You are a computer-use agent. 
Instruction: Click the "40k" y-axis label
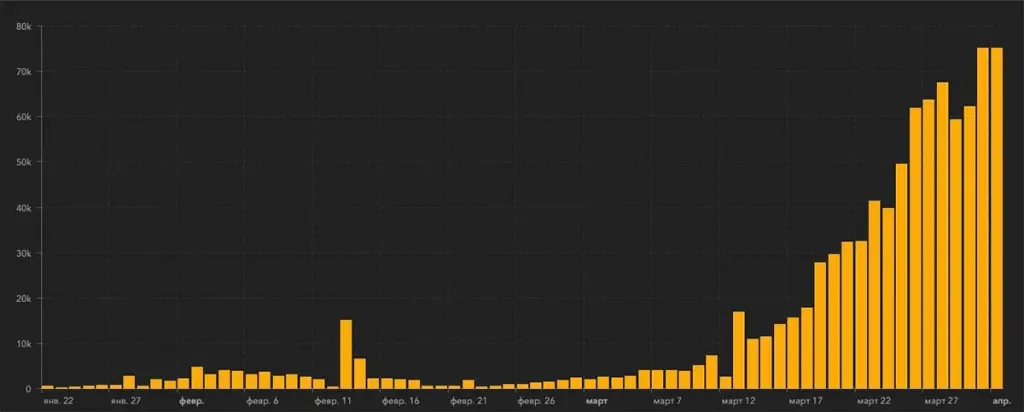coord(25,208)
